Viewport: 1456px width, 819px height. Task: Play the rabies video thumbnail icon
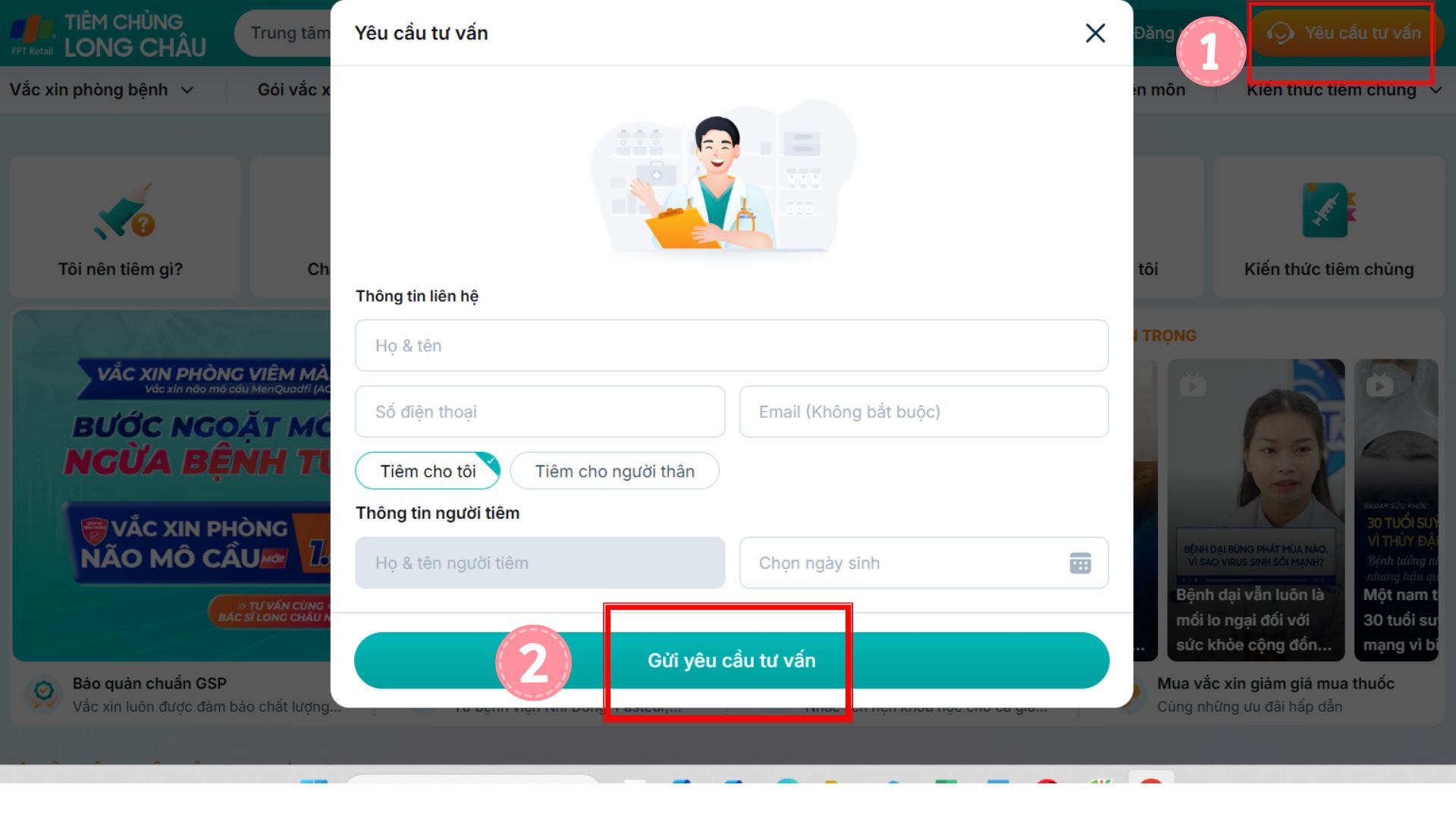tap(1192, 385)
